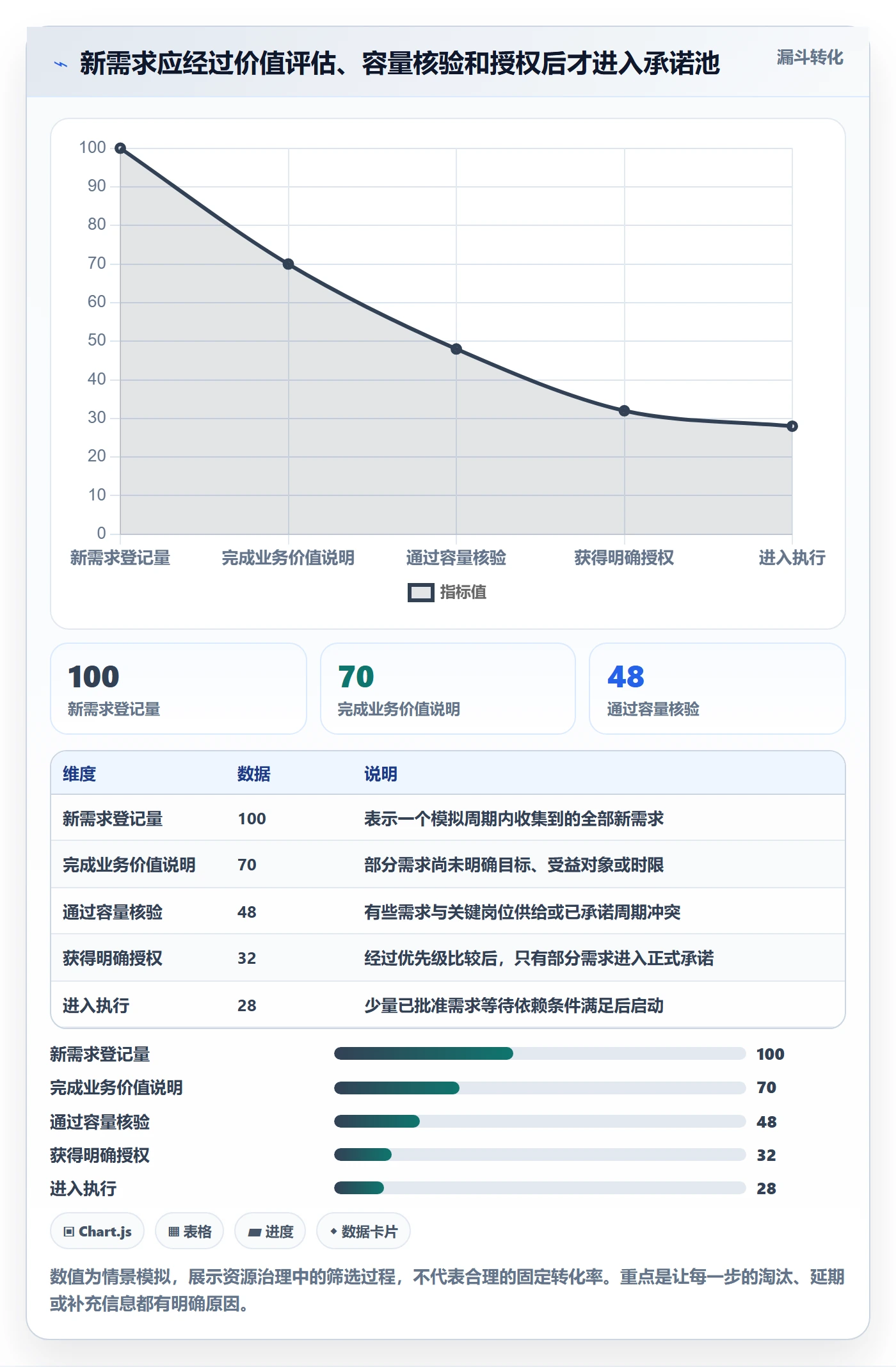
Task: Select the chart point for 获得明确授权
Action: [x=625, y=410]
